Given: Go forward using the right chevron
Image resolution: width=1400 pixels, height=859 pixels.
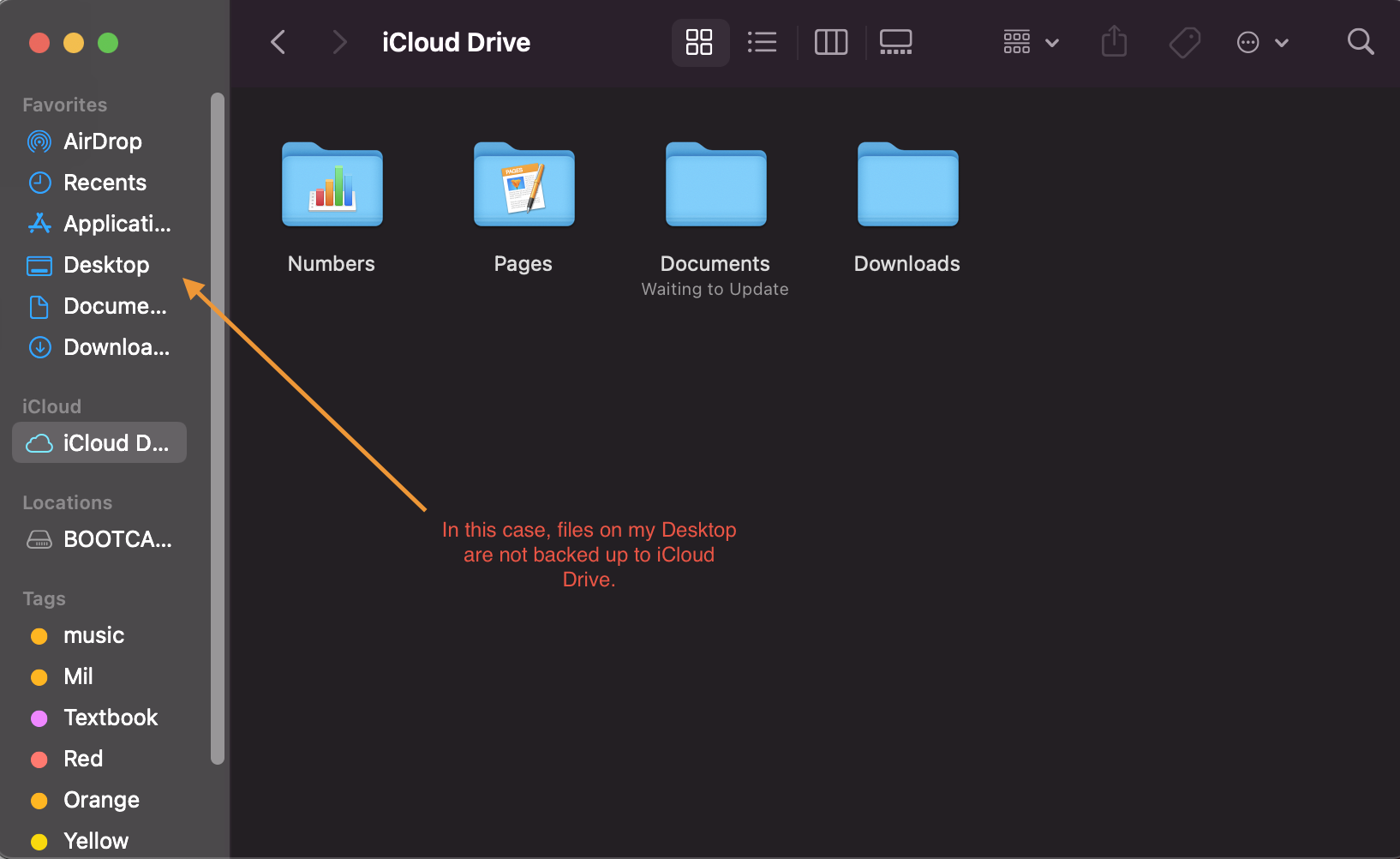Looking at the screenshot, I should [x=340, y=42].
